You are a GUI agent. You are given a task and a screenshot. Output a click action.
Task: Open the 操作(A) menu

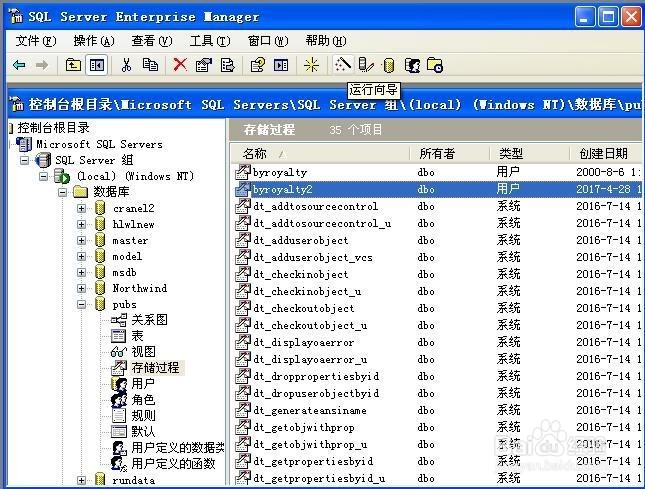point(94,41)
